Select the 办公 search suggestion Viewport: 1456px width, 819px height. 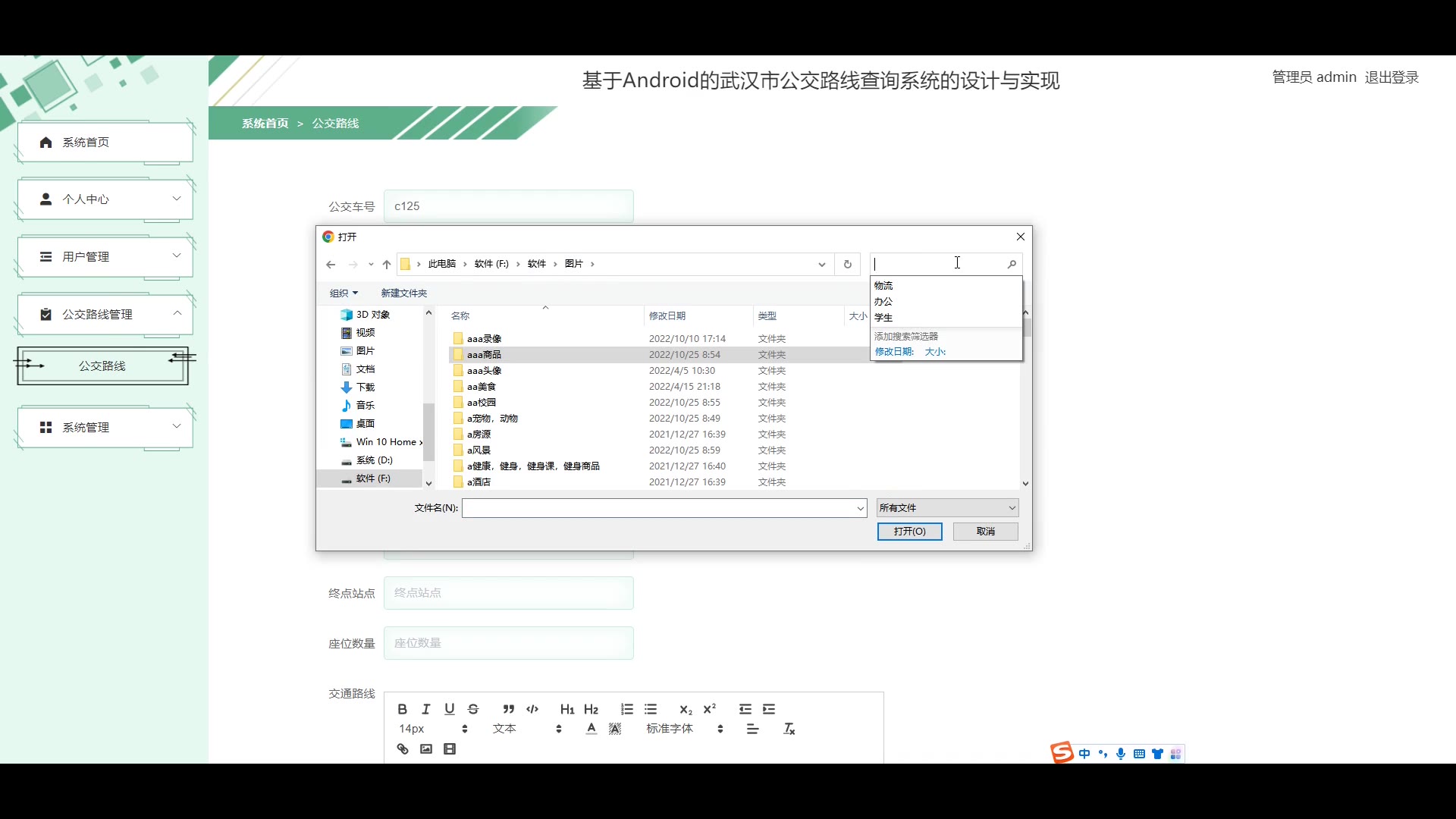pyautogui.click(x=946, y=302)
